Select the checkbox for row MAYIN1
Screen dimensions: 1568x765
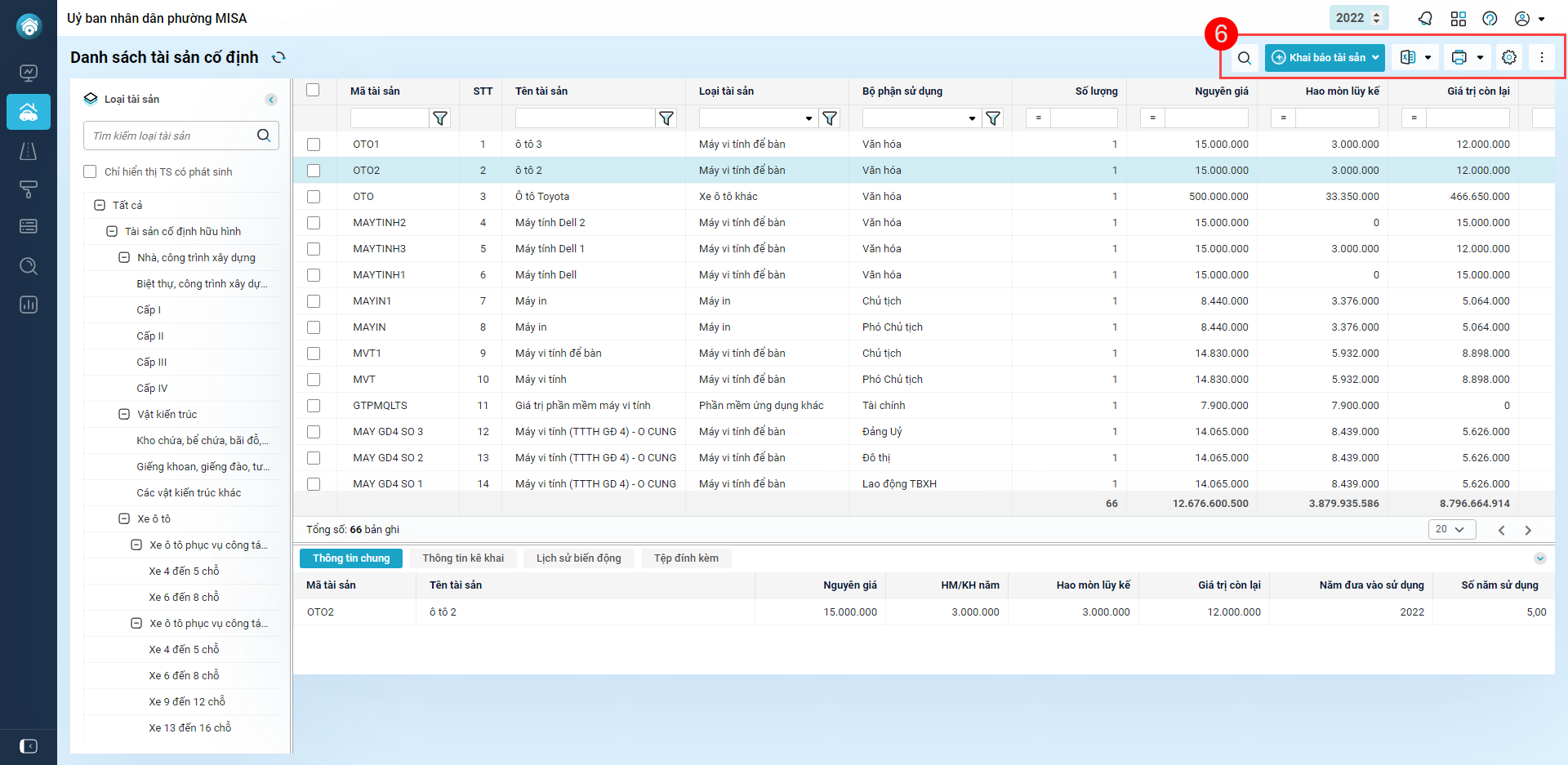click(x=314, y=301)
